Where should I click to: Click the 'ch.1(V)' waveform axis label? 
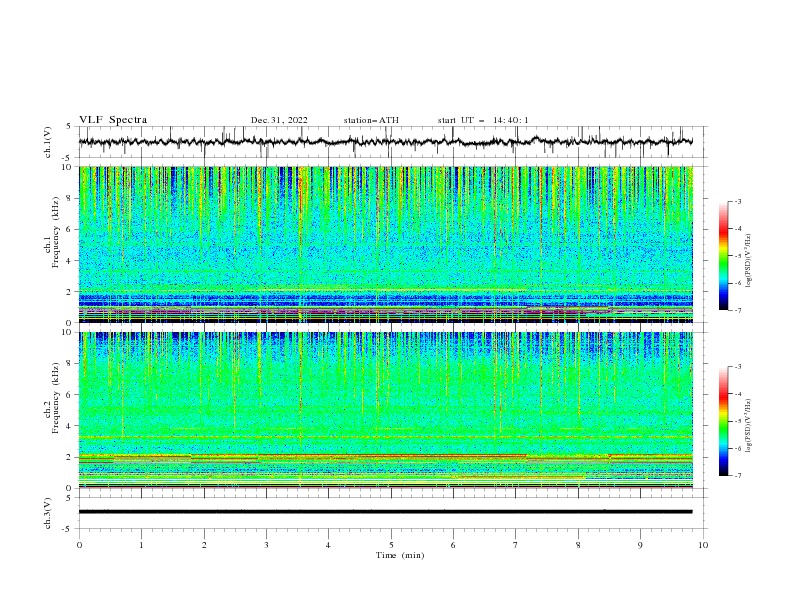[x=48, y=142]
